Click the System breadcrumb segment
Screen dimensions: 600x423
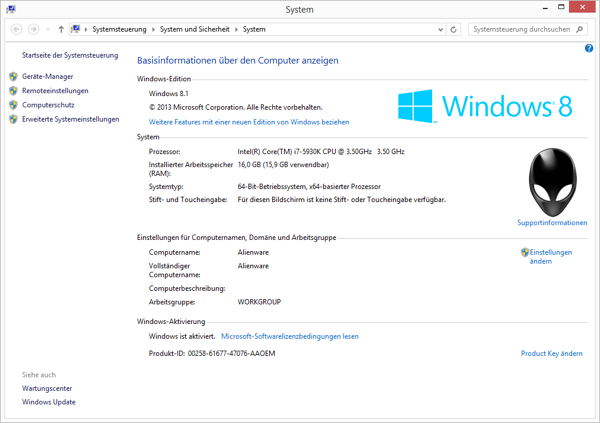(254, 29)
